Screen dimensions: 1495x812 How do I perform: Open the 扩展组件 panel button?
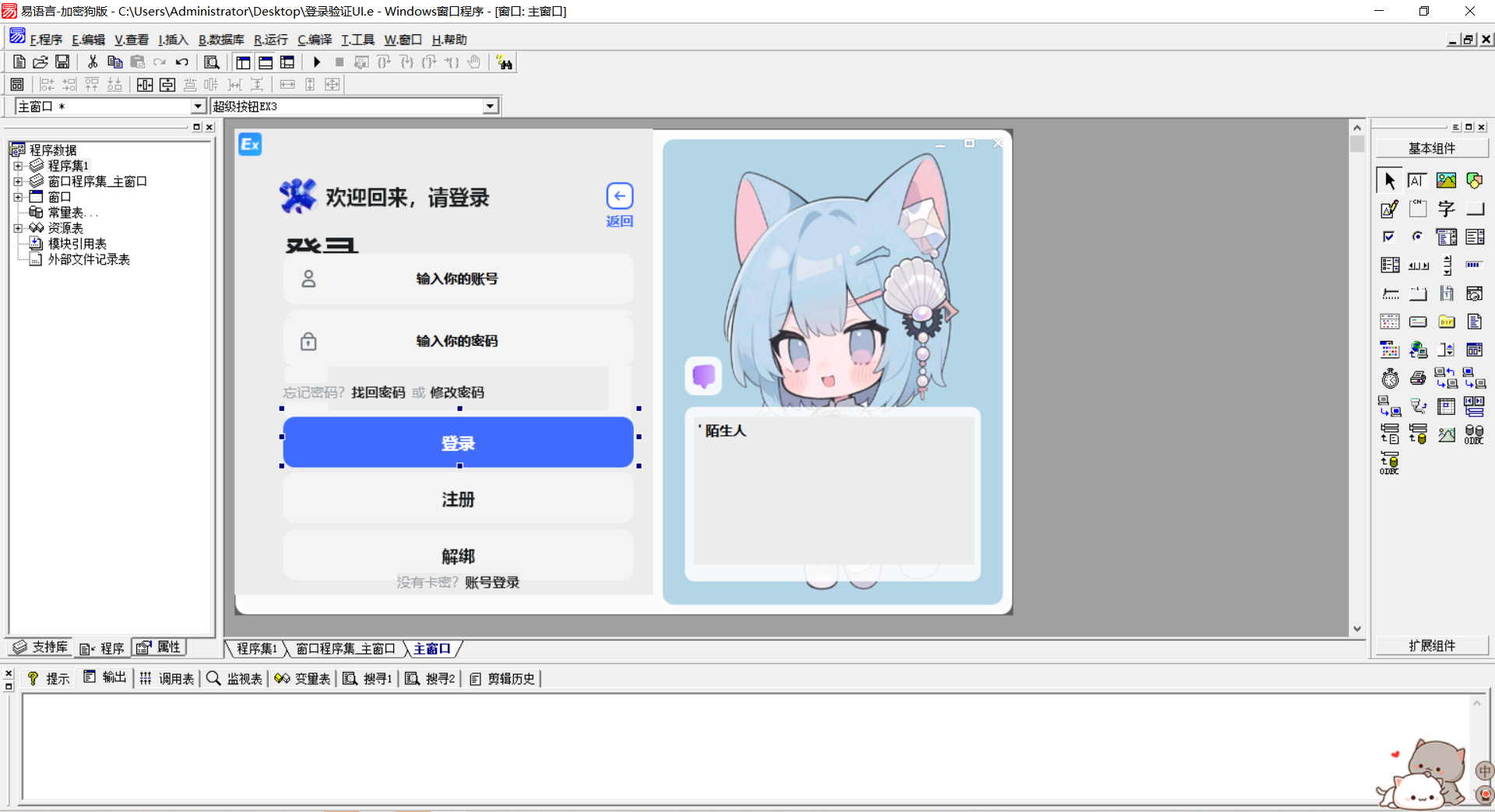pos(1431,645)
